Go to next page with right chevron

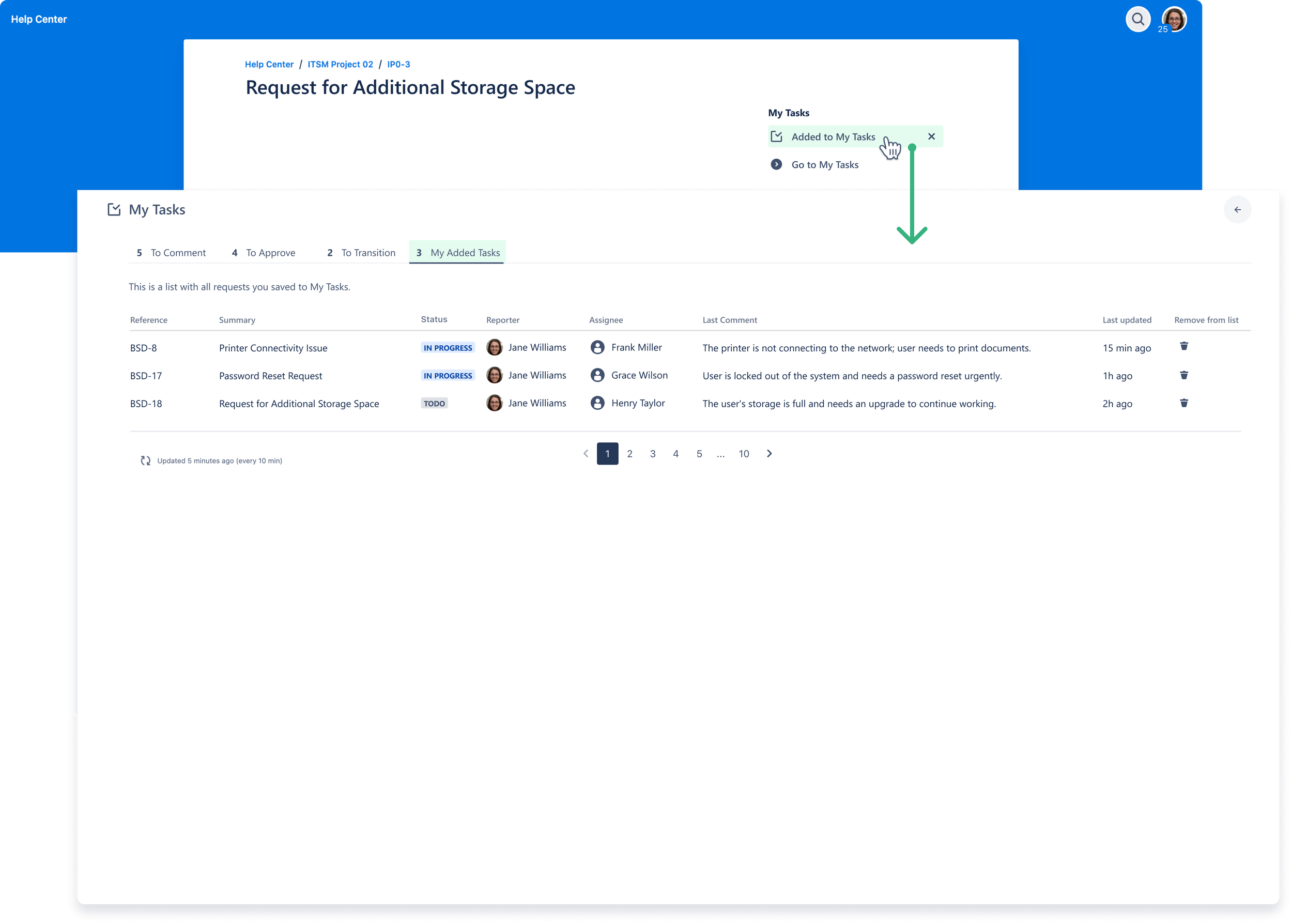pos(769,453)
